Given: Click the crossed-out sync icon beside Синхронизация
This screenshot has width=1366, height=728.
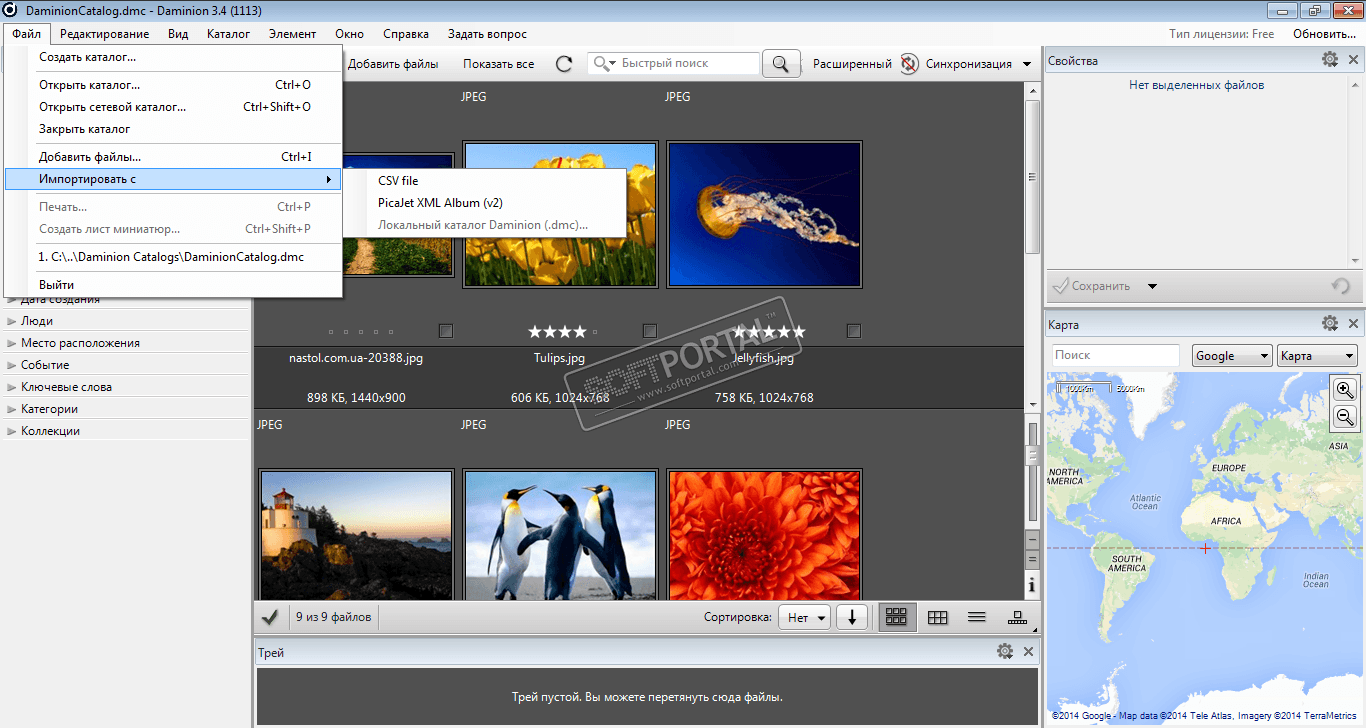Looking at the screenshot, I should pos(908,64).
